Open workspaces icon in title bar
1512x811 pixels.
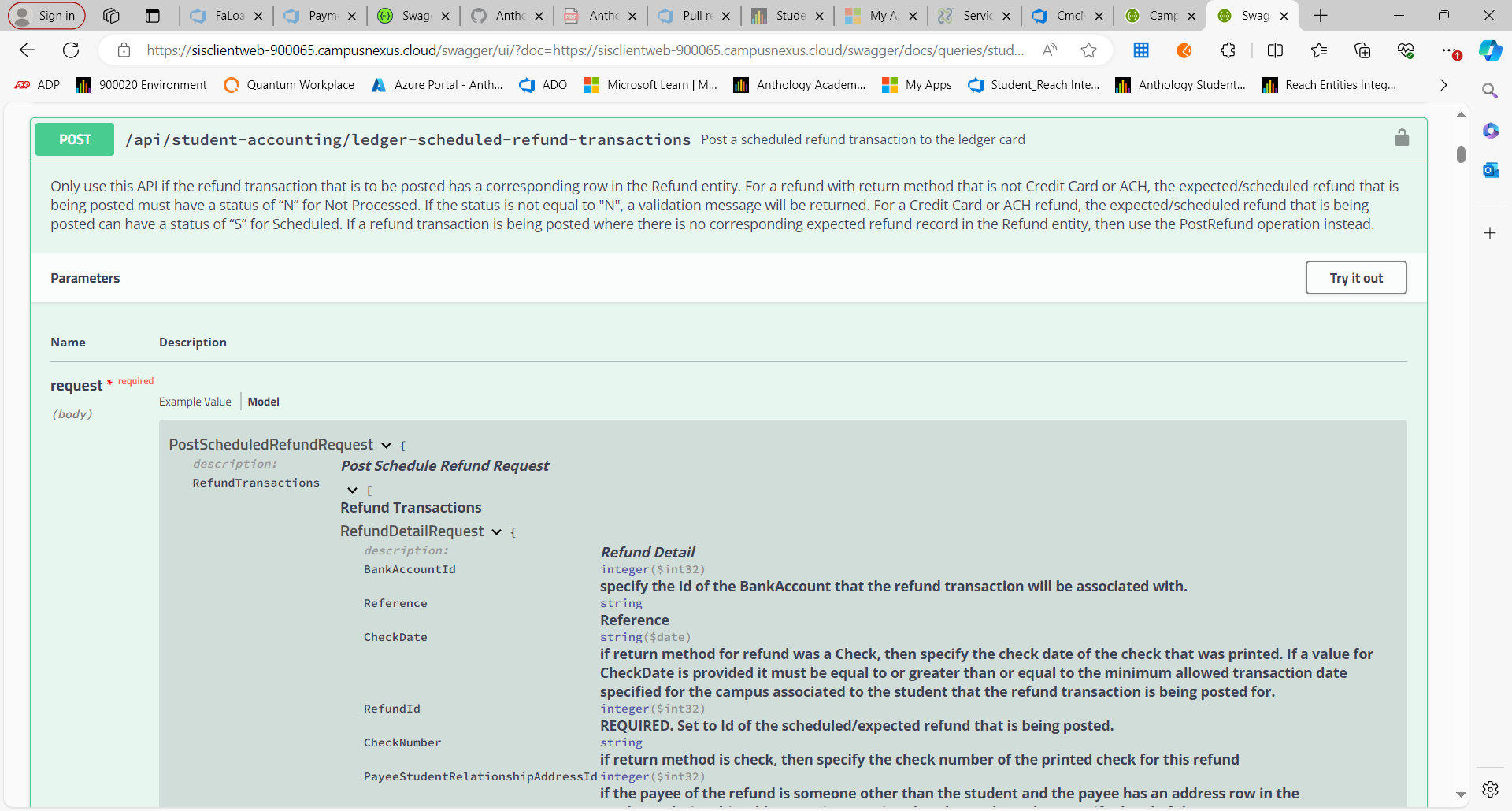pyautogui.click(x=111, y=16)
